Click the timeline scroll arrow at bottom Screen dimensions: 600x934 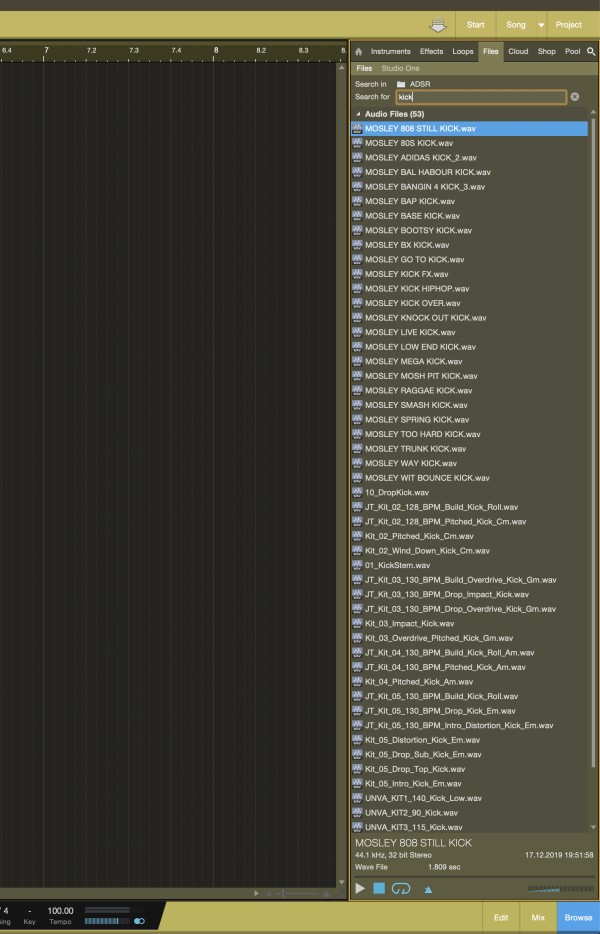[x=257, y=893]
